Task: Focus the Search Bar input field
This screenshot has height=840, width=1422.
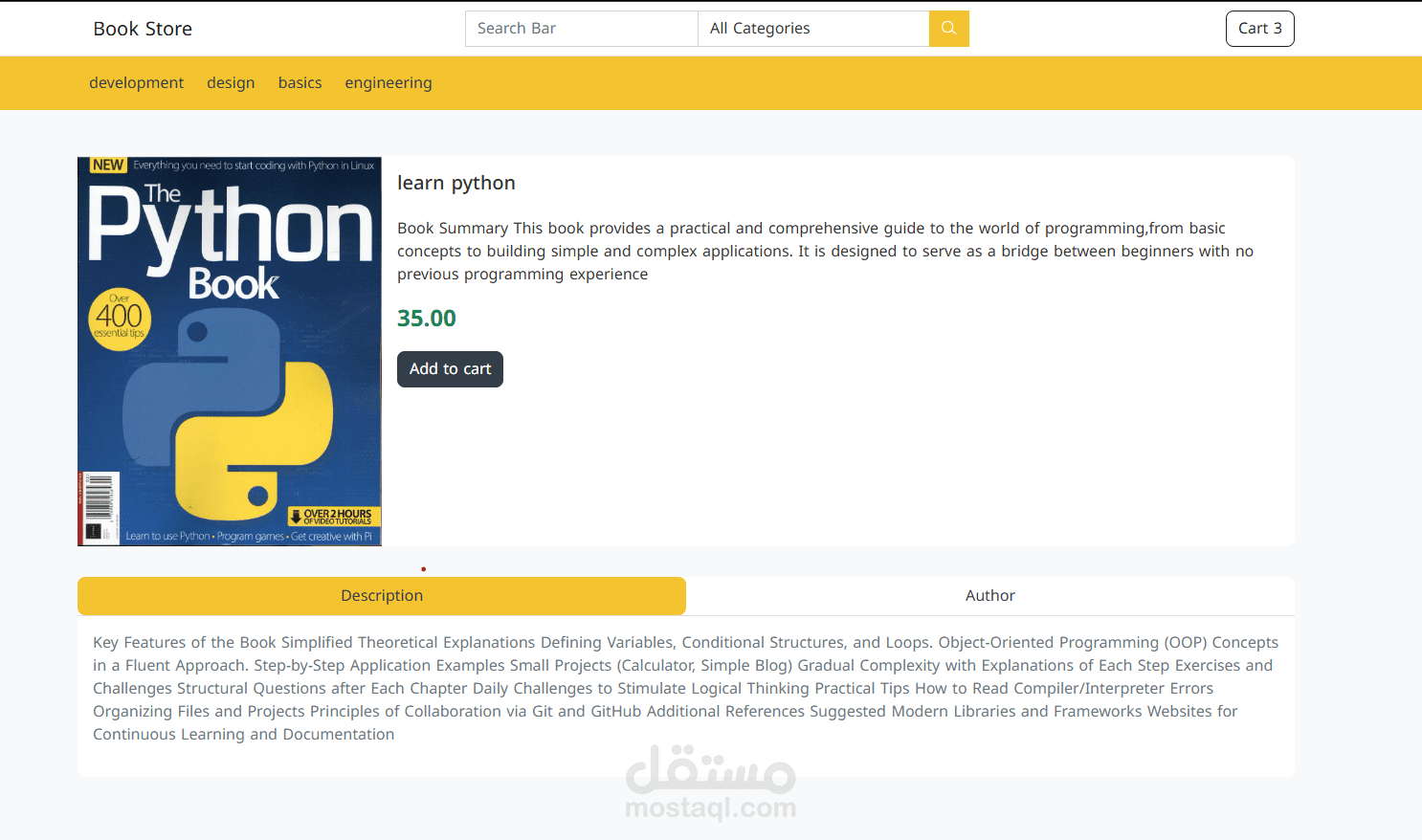Action: pos(582,29)
